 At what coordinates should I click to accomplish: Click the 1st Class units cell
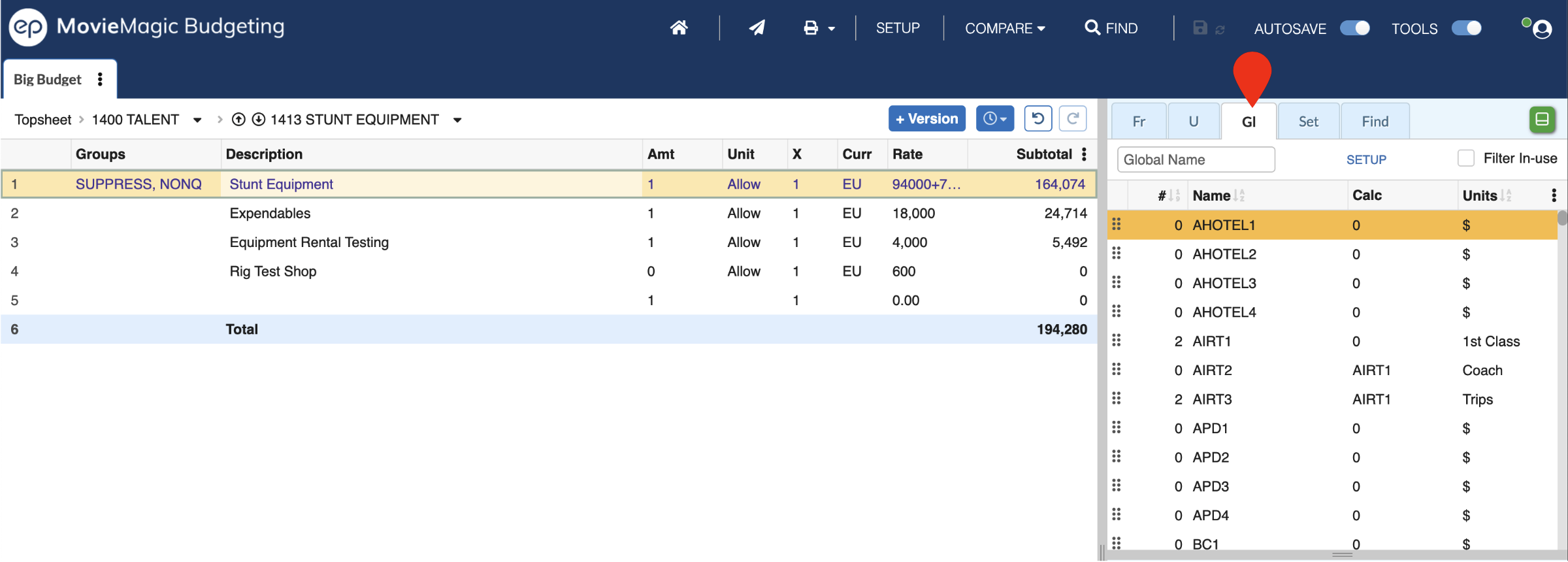[1491, 341]
